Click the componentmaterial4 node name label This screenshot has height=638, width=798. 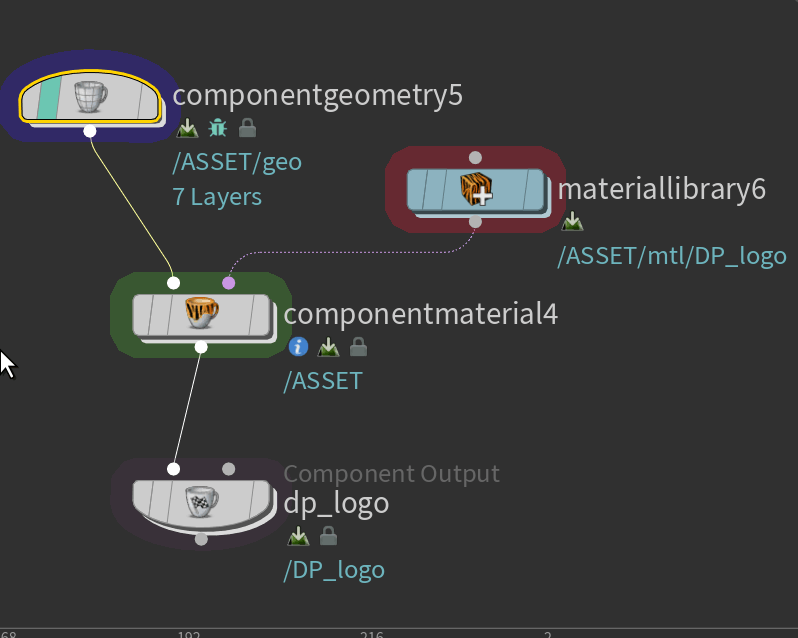420,314
